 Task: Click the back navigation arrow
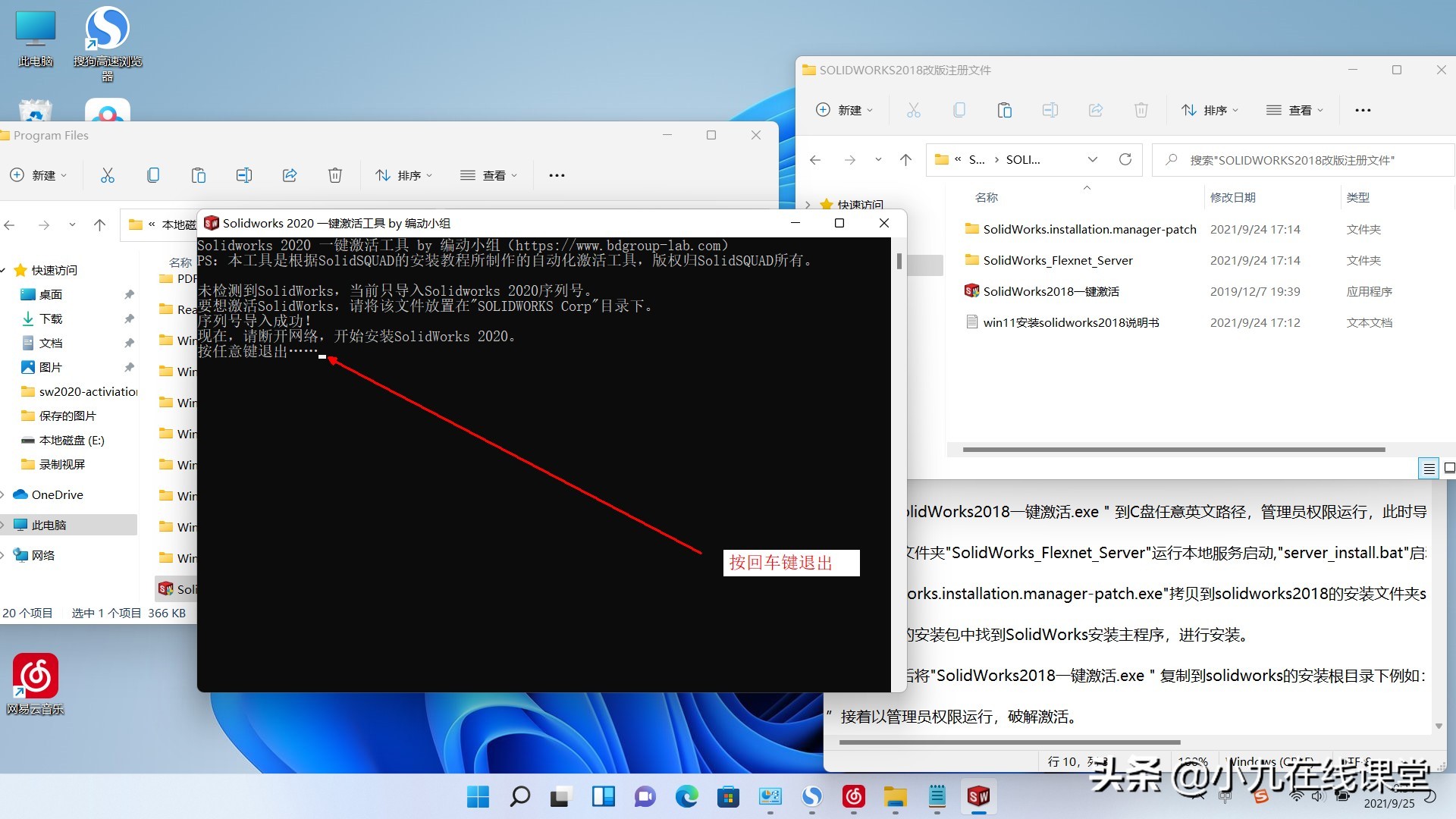815,159
